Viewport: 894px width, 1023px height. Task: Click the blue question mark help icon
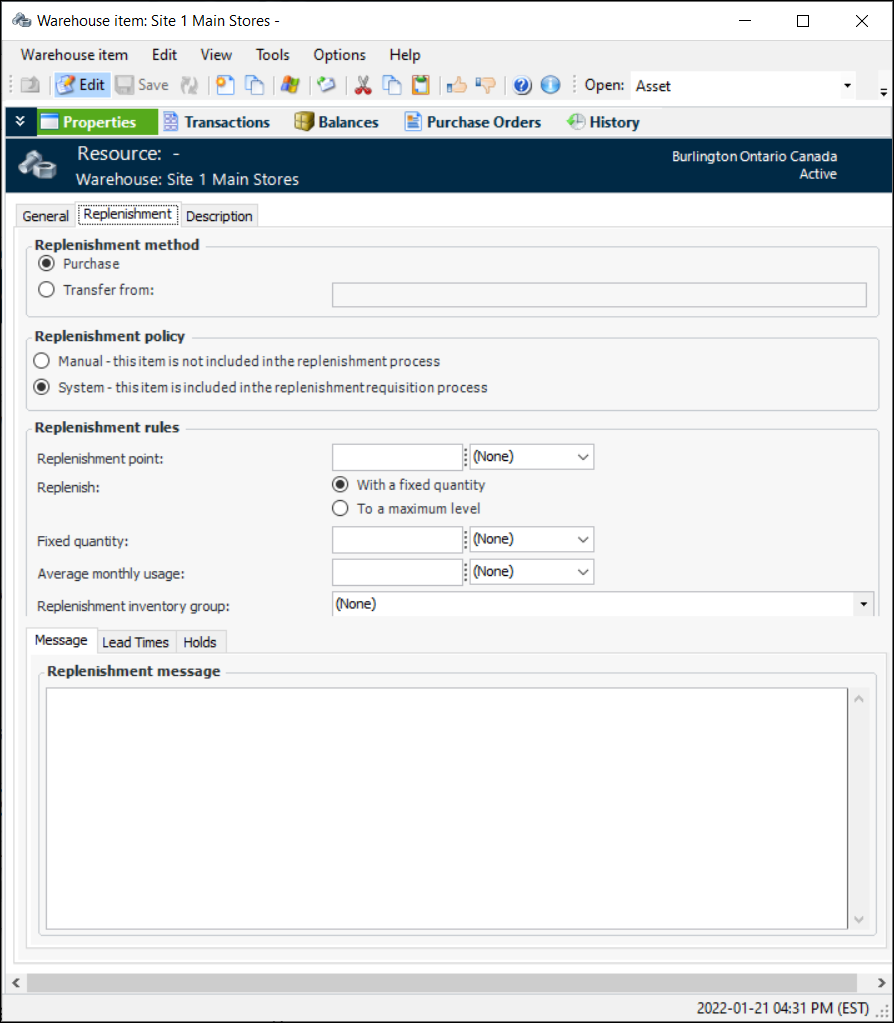click(522, 85)
